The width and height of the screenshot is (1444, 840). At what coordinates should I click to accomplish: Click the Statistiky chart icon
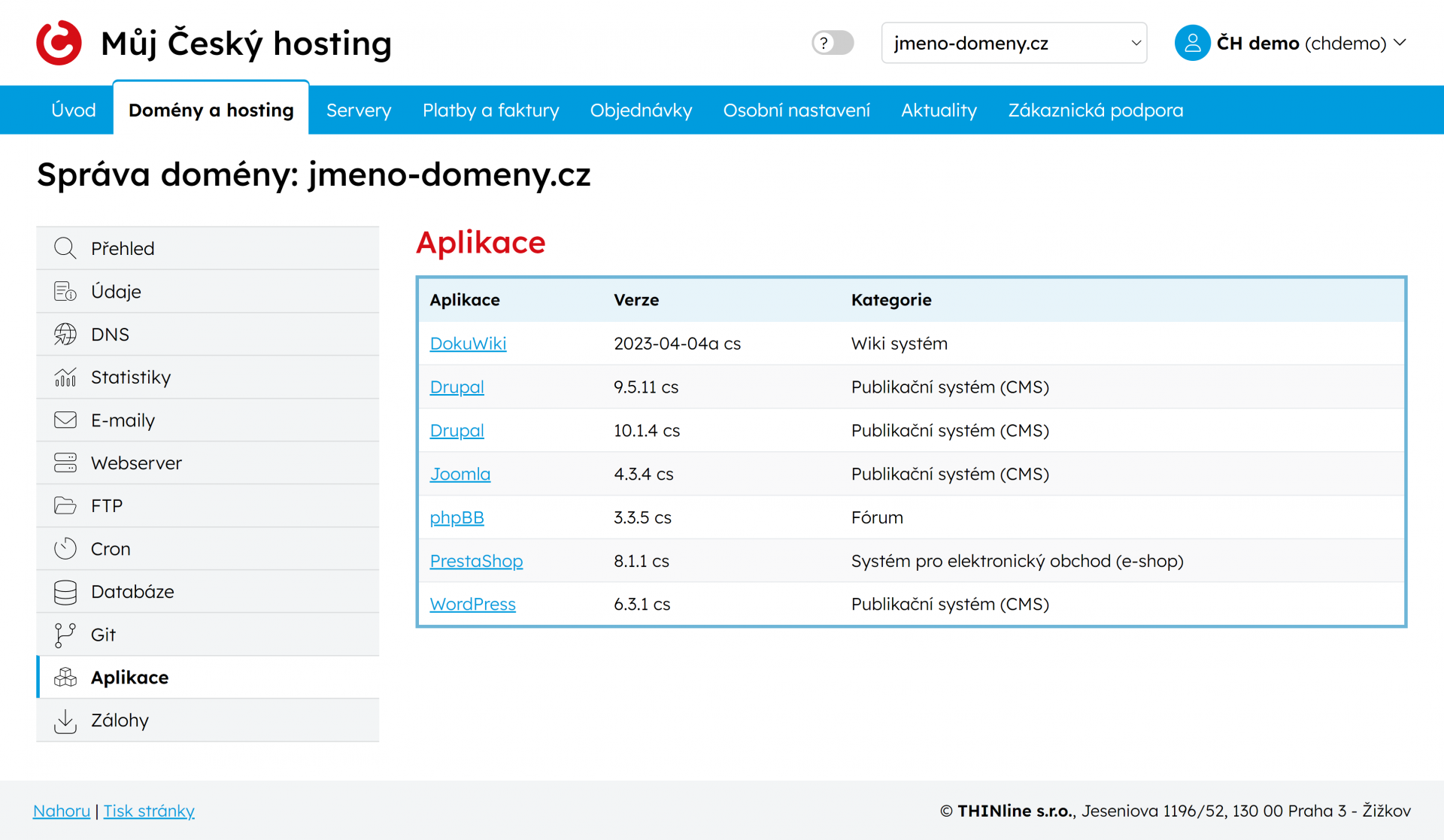click(65, 377)
